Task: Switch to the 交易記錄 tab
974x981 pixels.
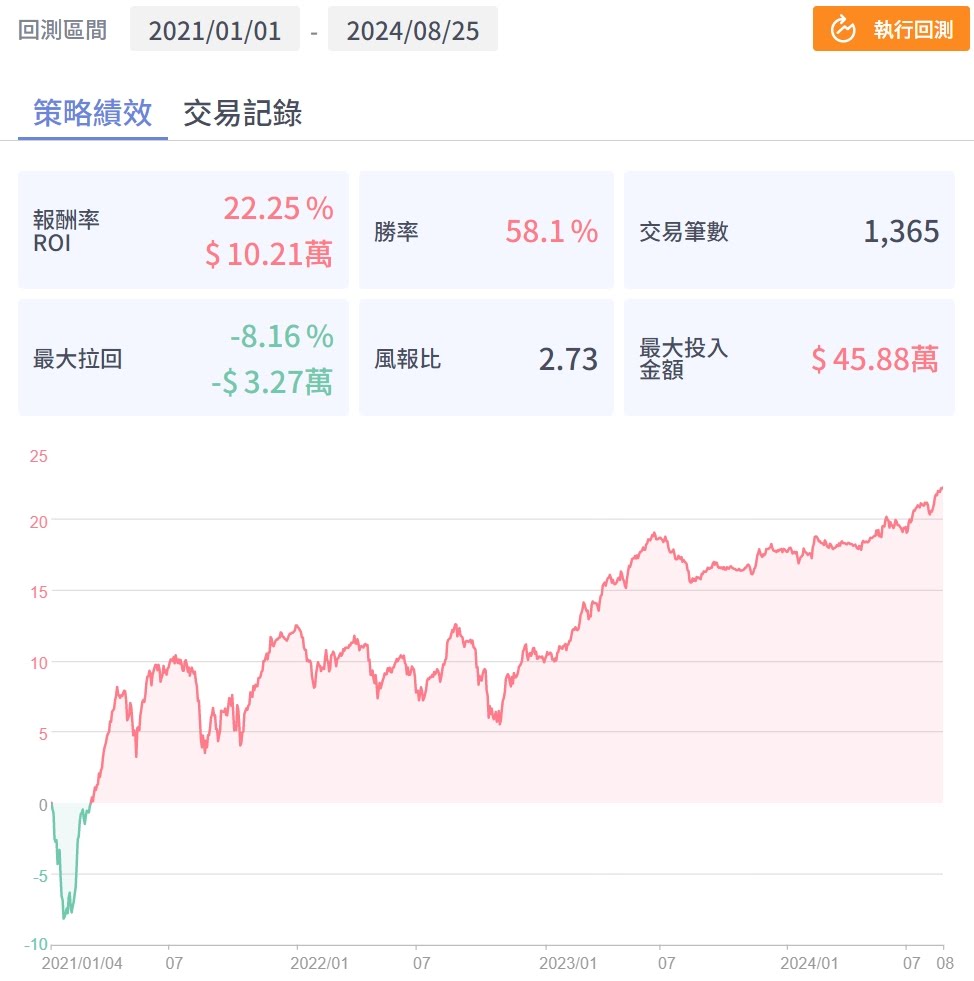Action: [242, 113]
